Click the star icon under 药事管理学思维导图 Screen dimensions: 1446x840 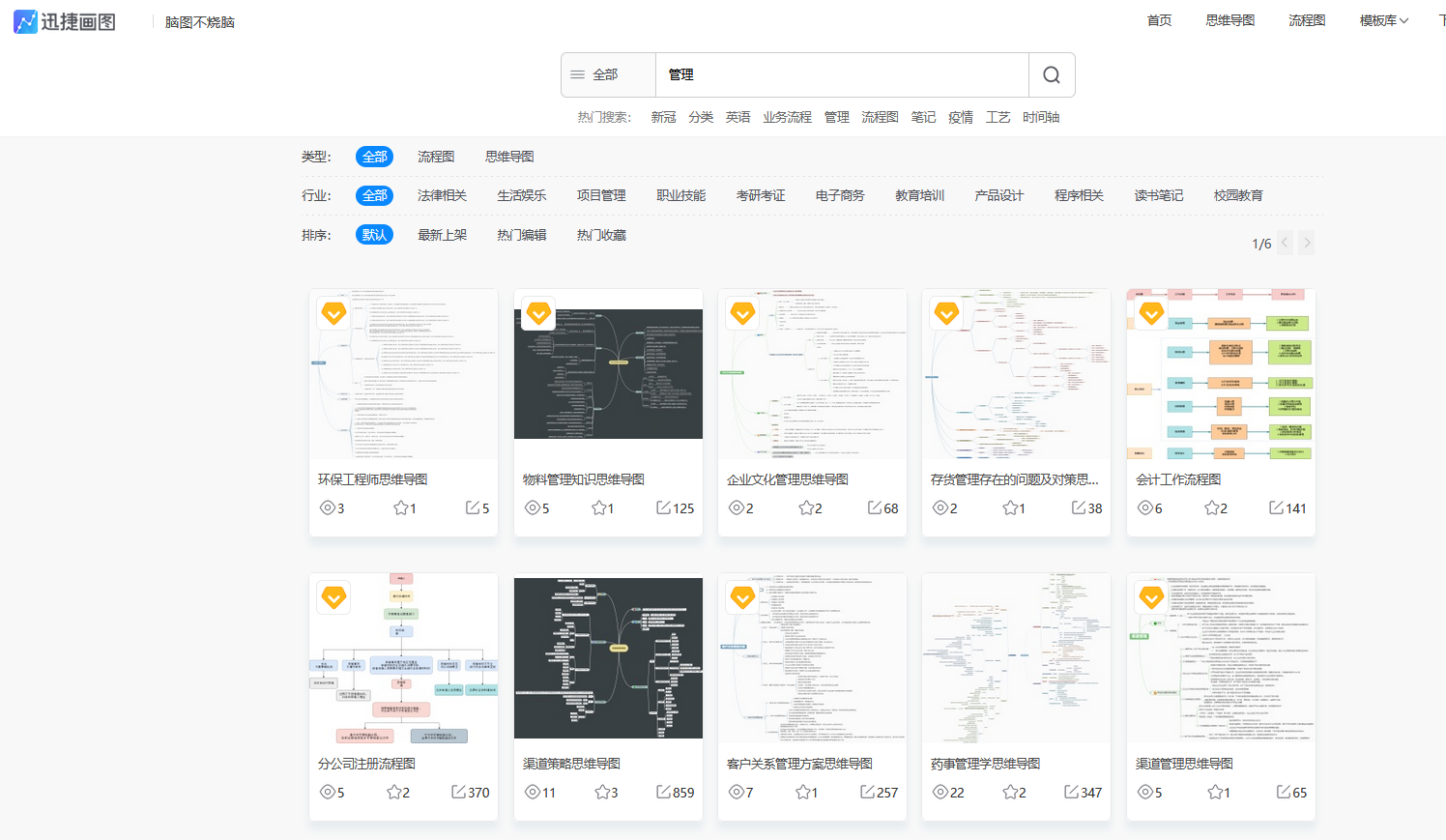point(1009,792)
